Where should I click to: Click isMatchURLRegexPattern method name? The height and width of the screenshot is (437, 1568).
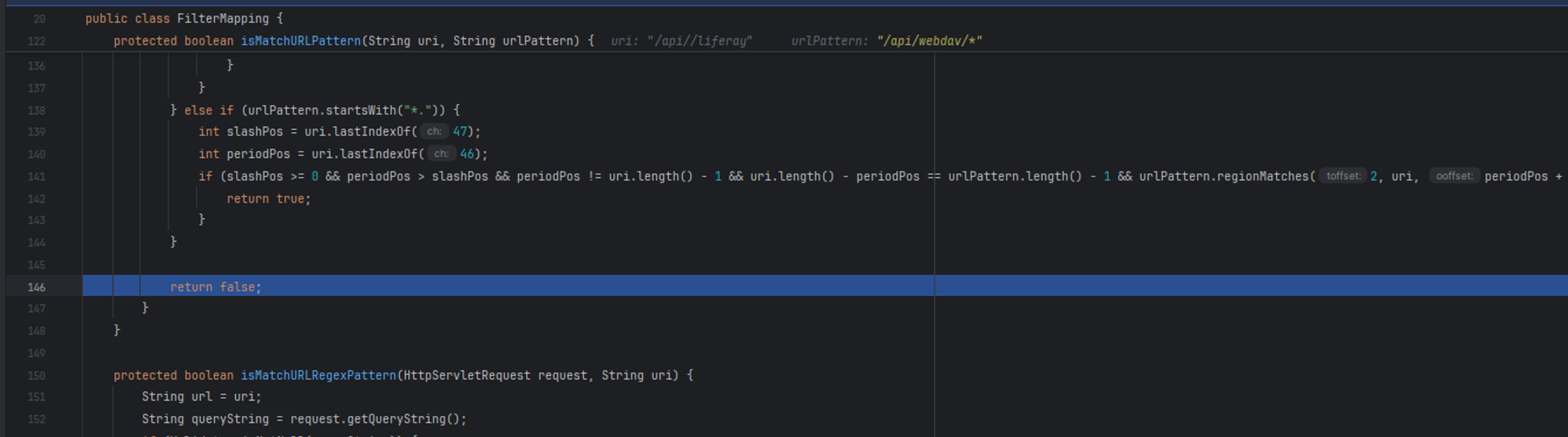click(x=318, y=376)
